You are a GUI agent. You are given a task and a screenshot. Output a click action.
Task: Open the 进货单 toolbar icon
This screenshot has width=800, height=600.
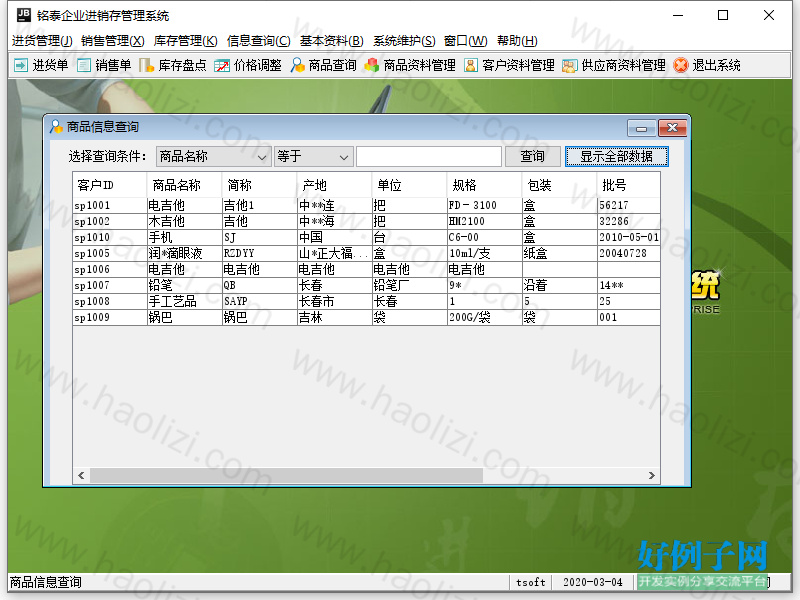pyautogui.click(x=21, y=65)
